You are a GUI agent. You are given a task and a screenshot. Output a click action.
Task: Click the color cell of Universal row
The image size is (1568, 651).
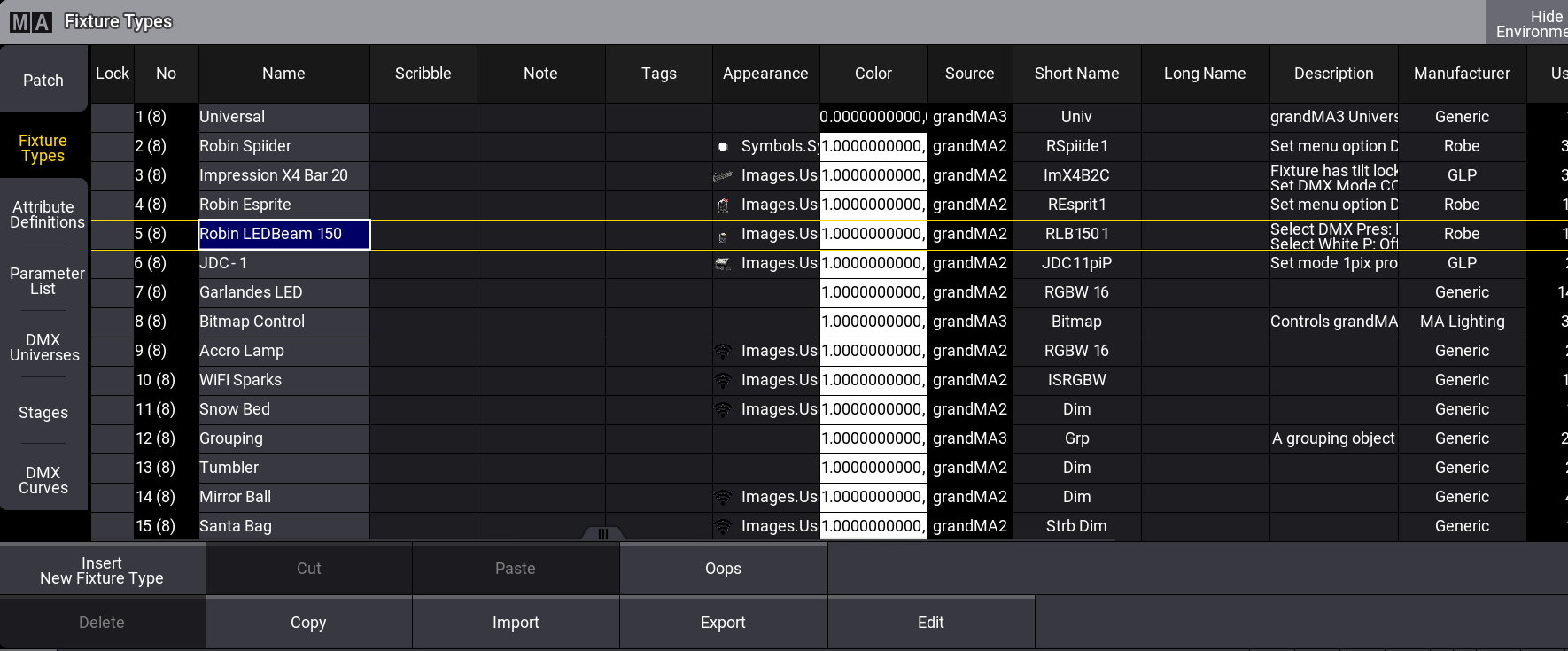[x=873, y=117]
